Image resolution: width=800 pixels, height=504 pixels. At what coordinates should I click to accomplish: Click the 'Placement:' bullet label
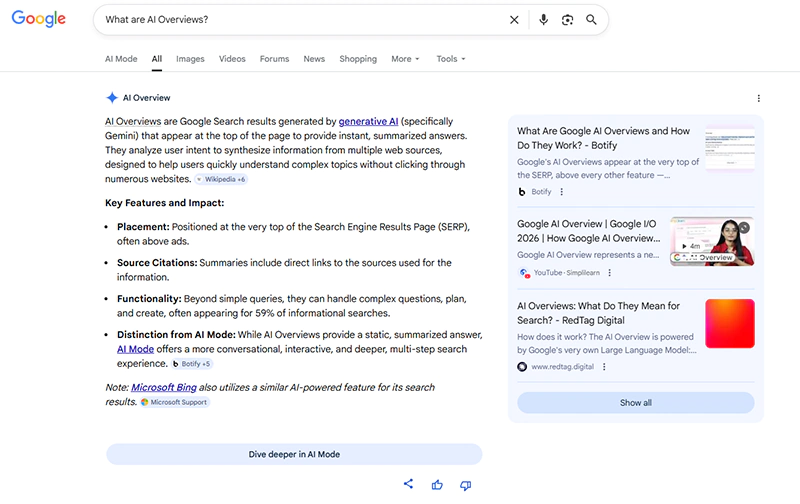point(143,227)
